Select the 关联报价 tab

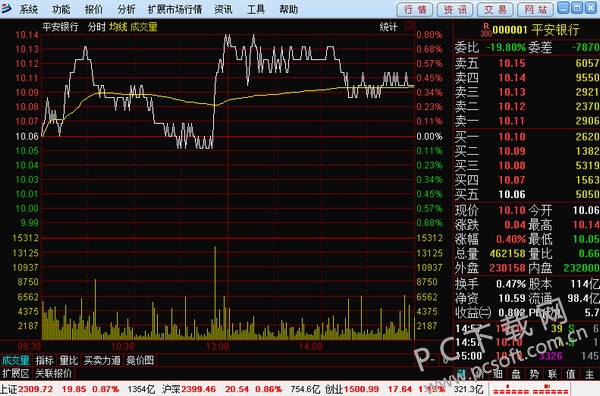point(54,373)
